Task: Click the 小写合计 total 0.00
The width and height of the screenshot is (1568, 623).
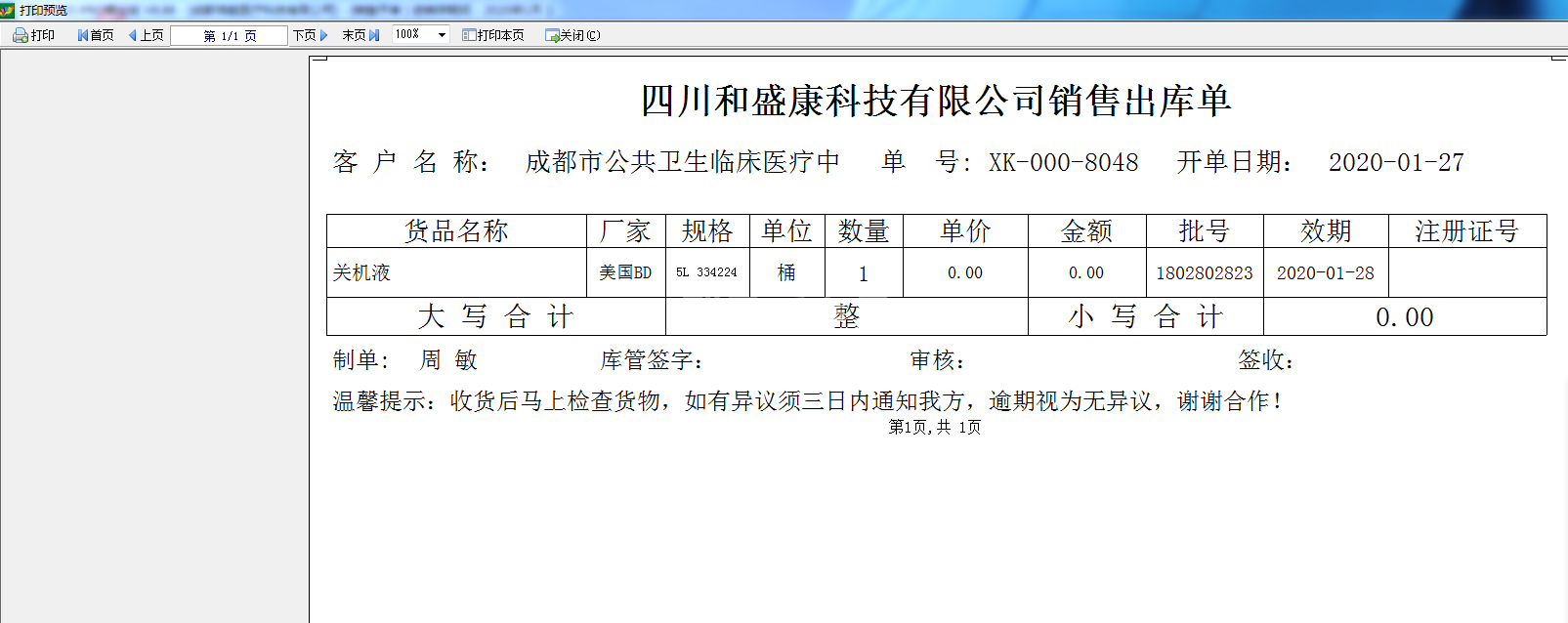Action: 1404,317
